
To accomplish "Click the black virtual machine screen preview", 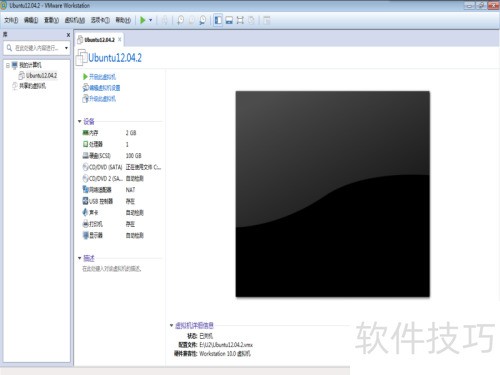I will tap(333, 194).
